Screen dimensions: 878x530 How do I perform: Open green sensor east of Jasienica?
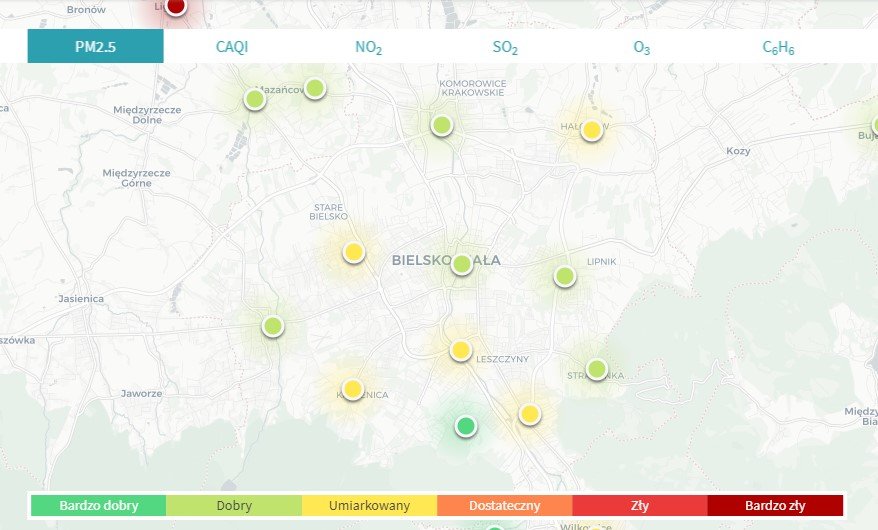[x=273, y=326]
